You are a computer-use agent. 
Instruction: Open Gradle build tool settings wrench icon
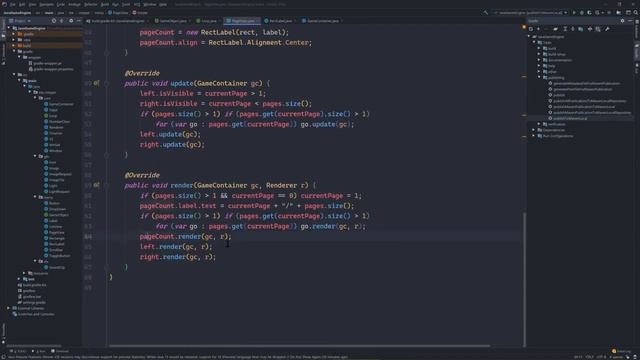point(607,29)
